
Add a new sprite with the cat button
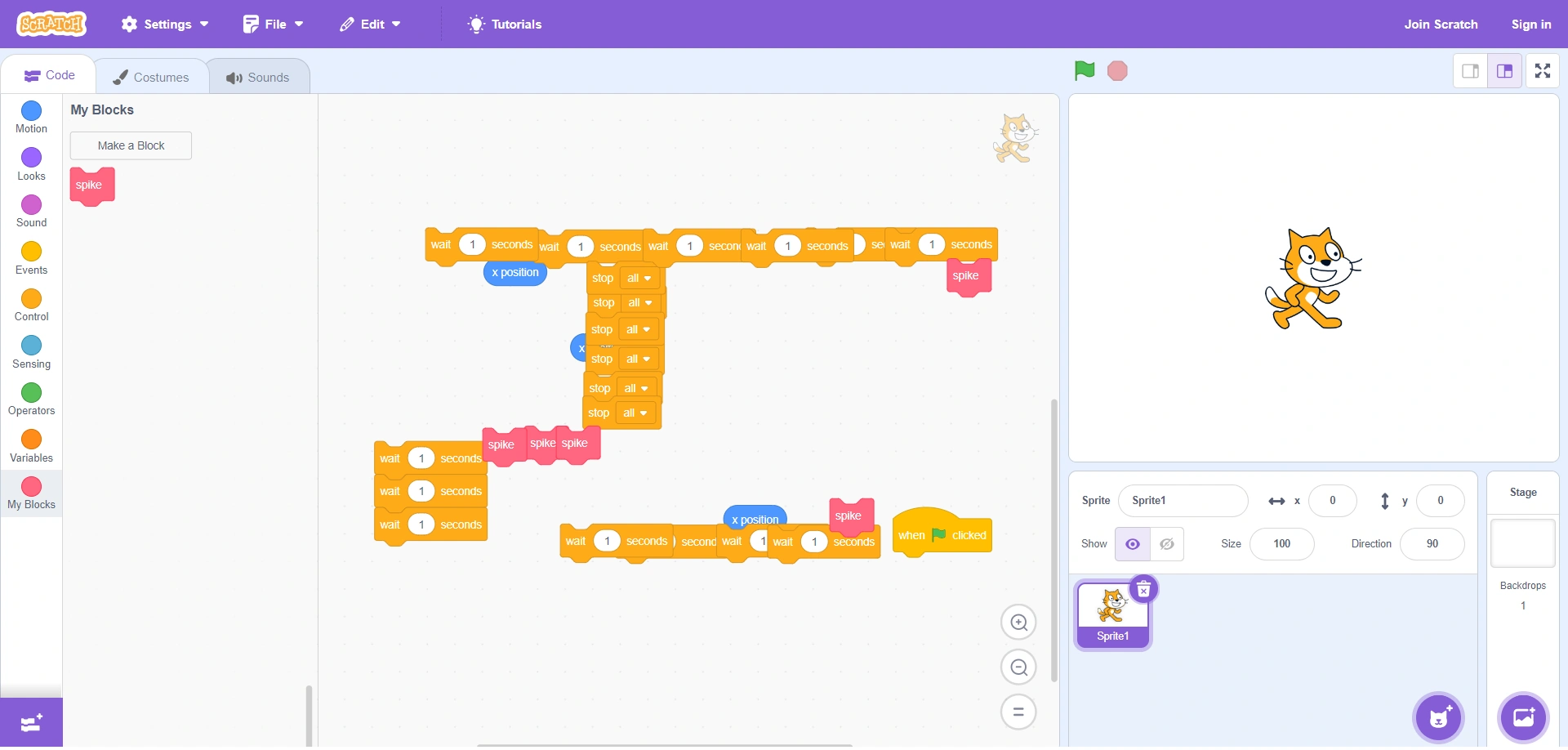(1437, 717)
